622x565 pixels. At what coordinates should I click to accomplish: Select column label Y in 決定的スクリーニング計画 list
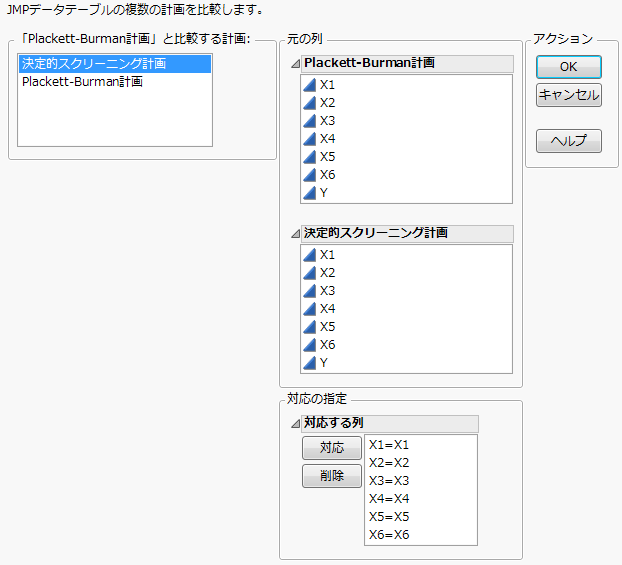click(324, 363)
